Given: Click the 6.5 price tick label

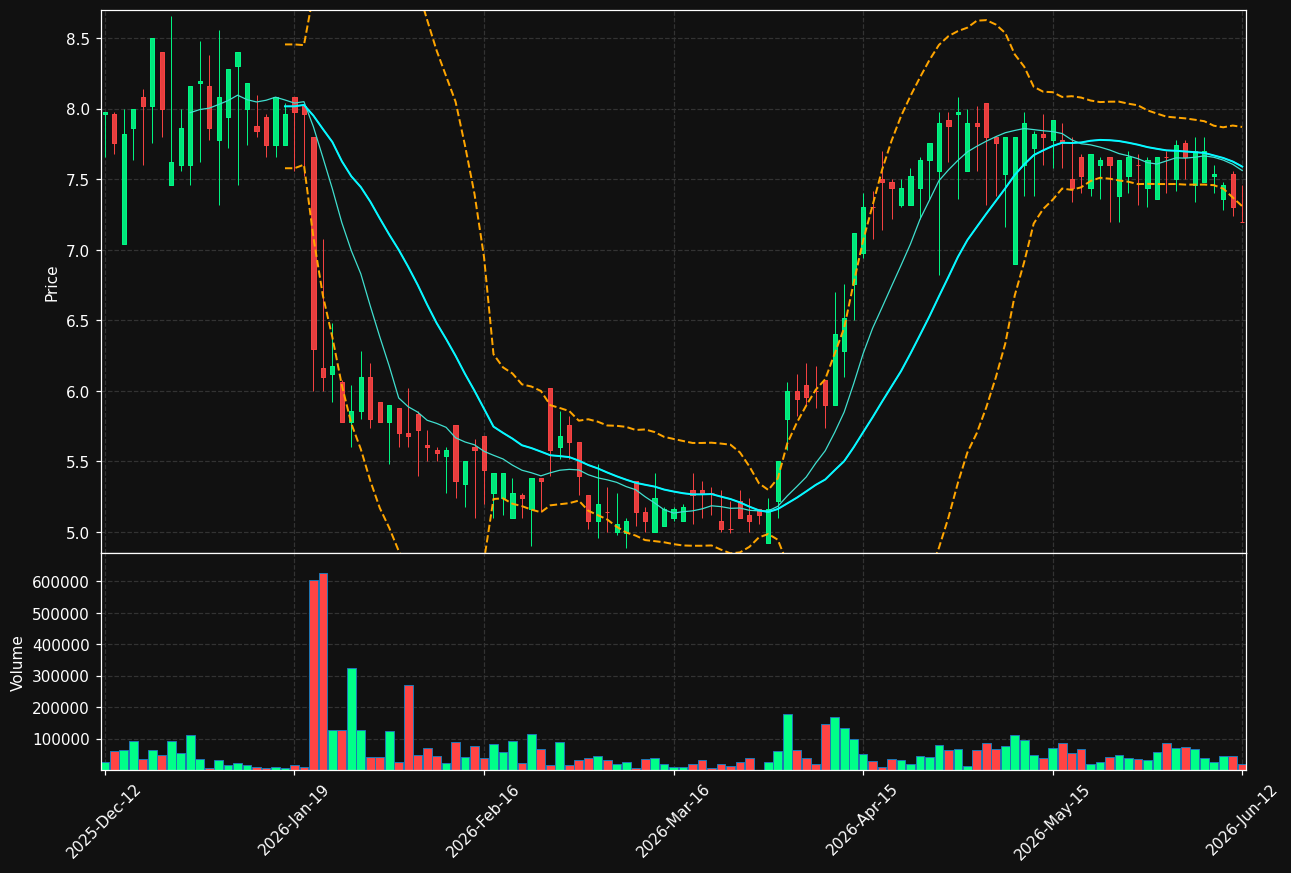Looking at the screenshot, I should pos(77,321).
